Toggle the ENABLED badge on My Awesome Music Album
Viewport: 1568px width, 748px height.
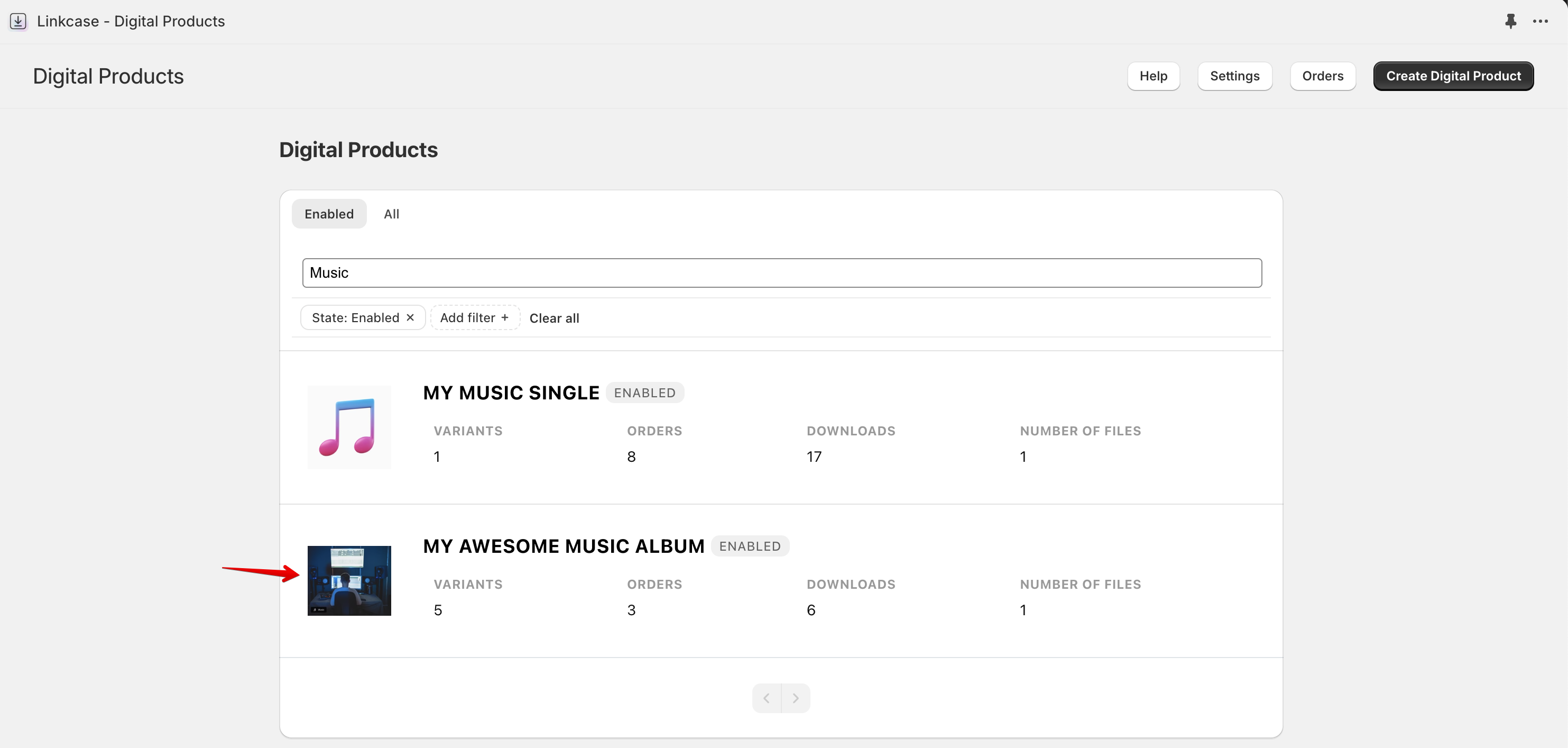pyautogui.click(x=750, y=546)
